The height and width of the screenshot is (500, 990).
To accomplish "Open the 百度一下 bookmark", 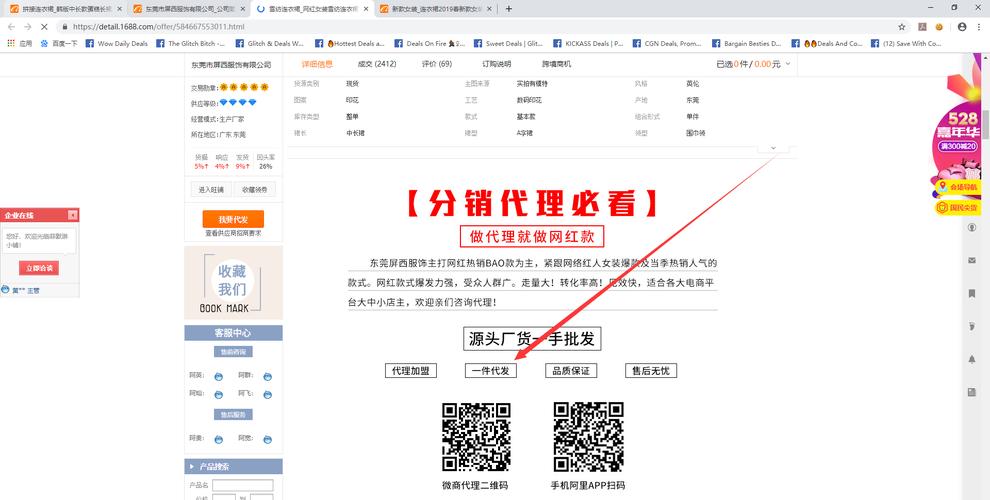I will 59,44.
